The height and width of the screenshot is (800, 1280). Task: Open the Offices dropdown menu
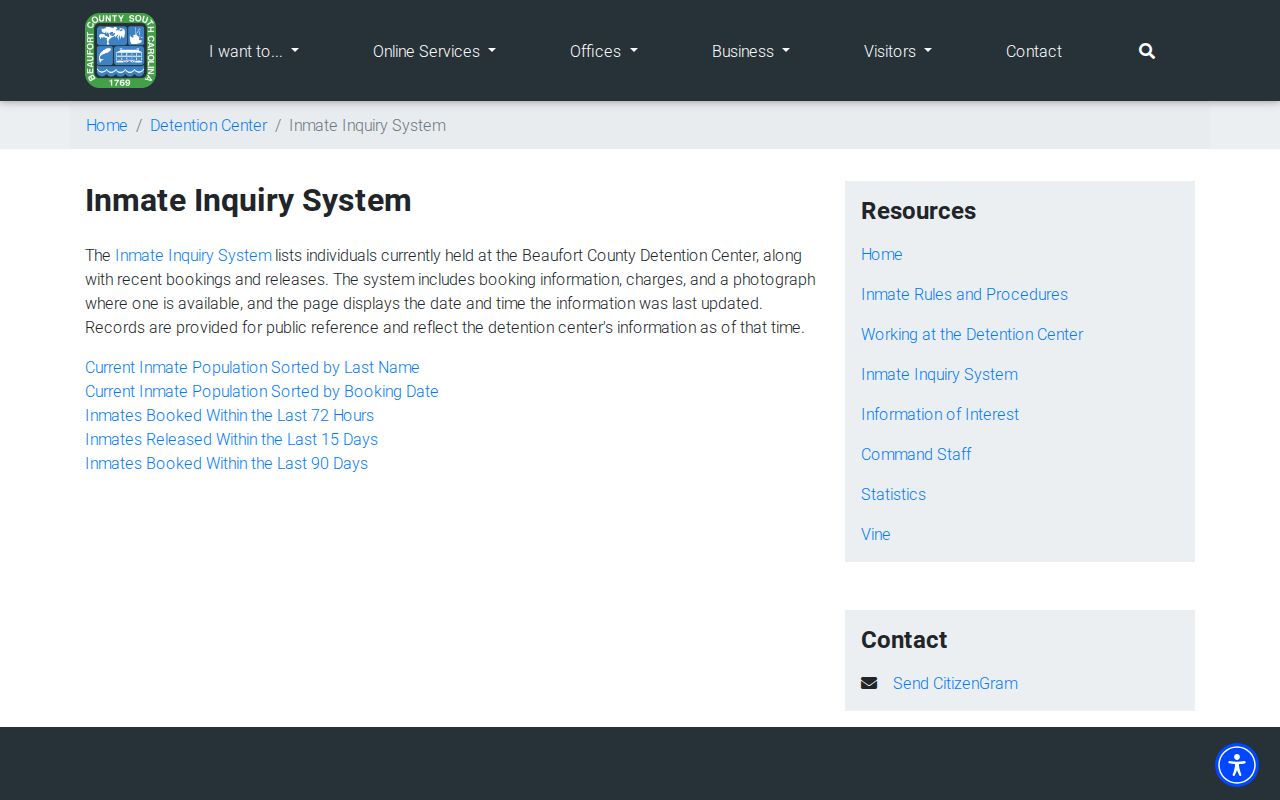click(x=604, y=51)
